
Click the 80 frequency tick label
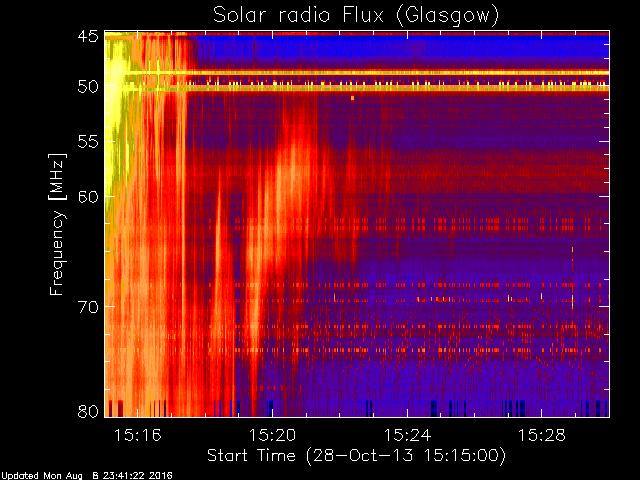click(88, 411)
